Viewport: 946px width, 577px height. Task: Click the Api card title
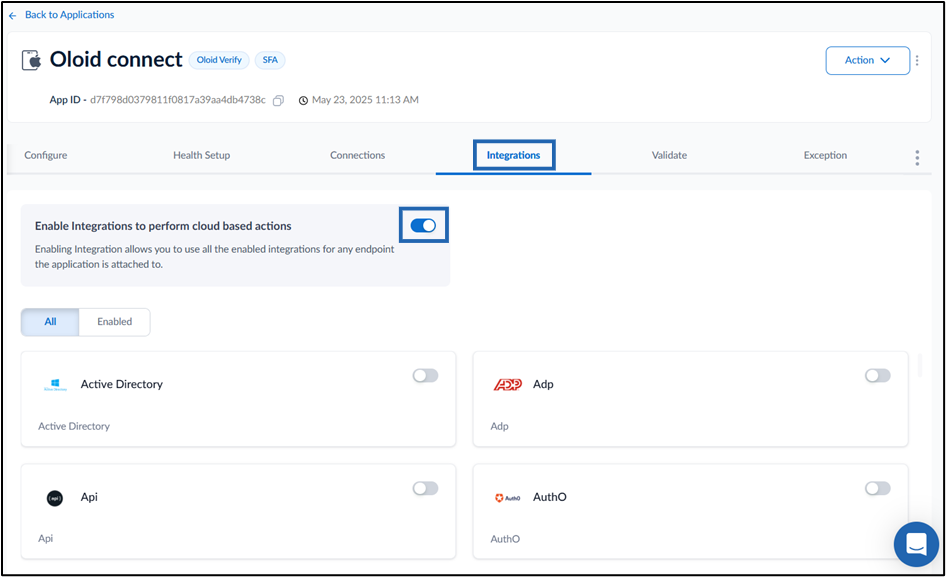pyautogui.click(x=89, y=497)
